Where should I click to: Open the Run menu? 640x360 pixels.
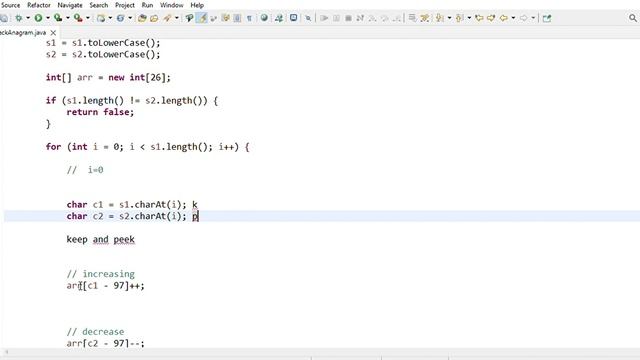point(147,5)
